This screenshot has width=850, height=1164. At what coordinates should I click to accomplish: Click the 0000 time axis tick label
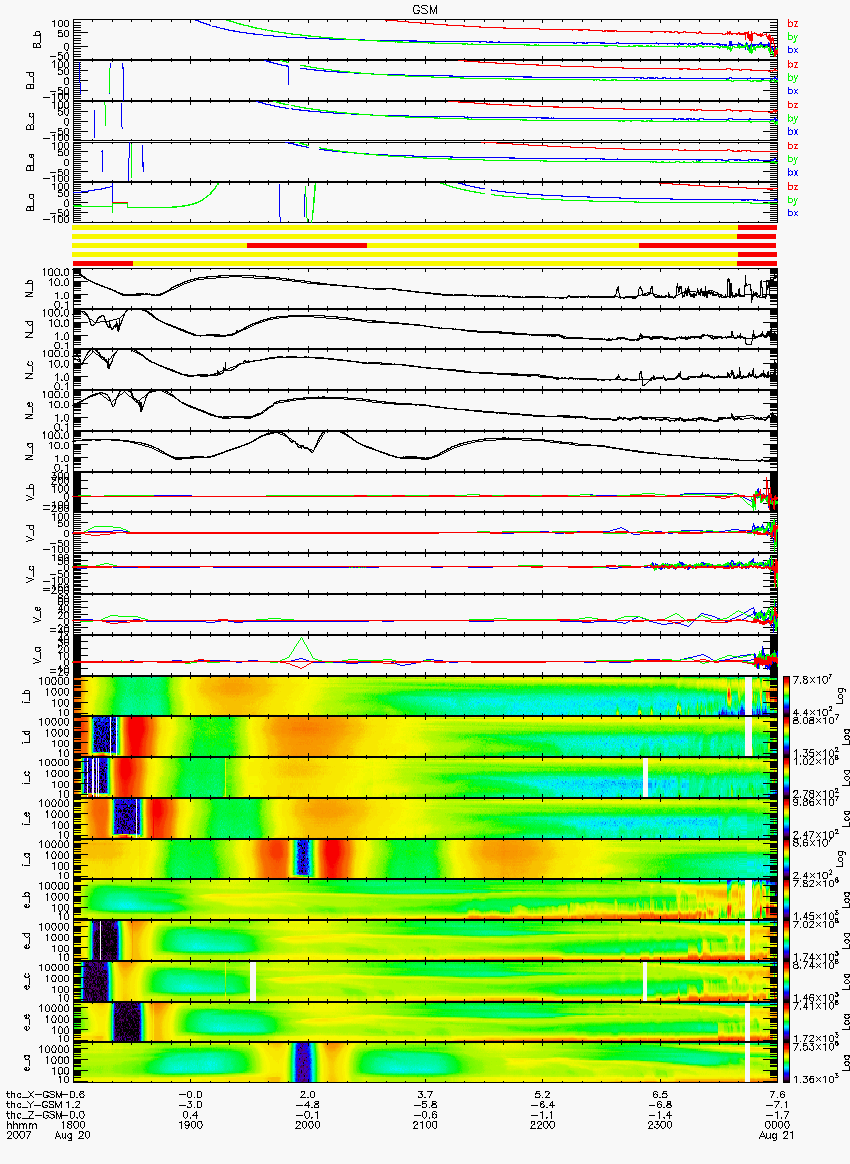(x=777, y=1125)
